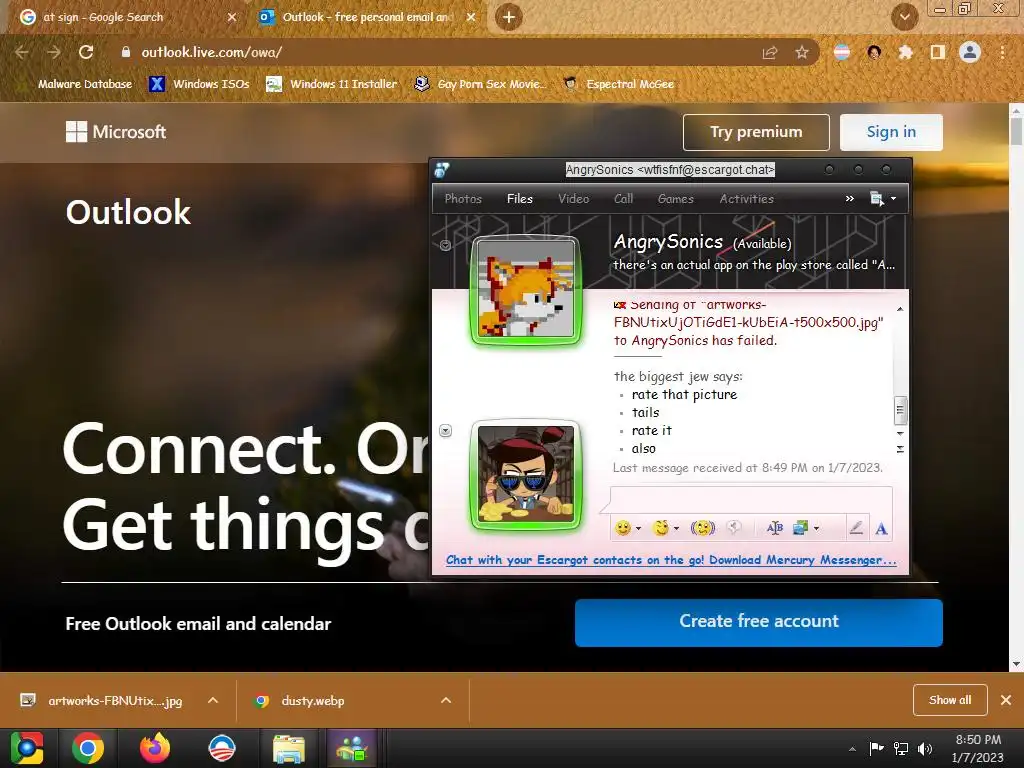Open the emoticon dropdown arrow
The image size is (1024, 768).
(639, 528)
